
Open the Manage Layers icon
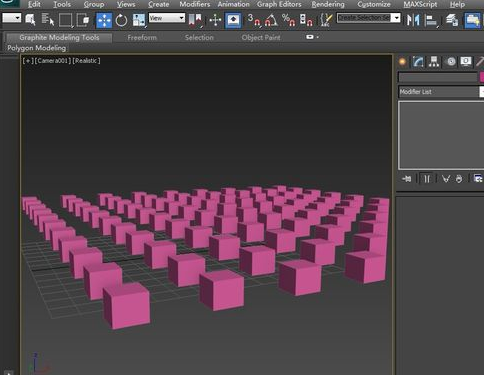(452, 20)
